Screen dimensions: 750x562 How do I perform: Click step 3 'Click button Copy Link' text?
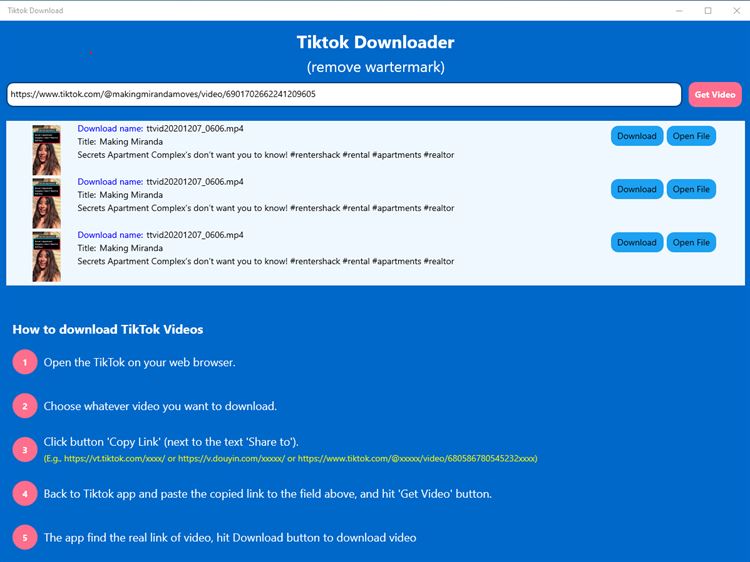[x=171, y=442]
